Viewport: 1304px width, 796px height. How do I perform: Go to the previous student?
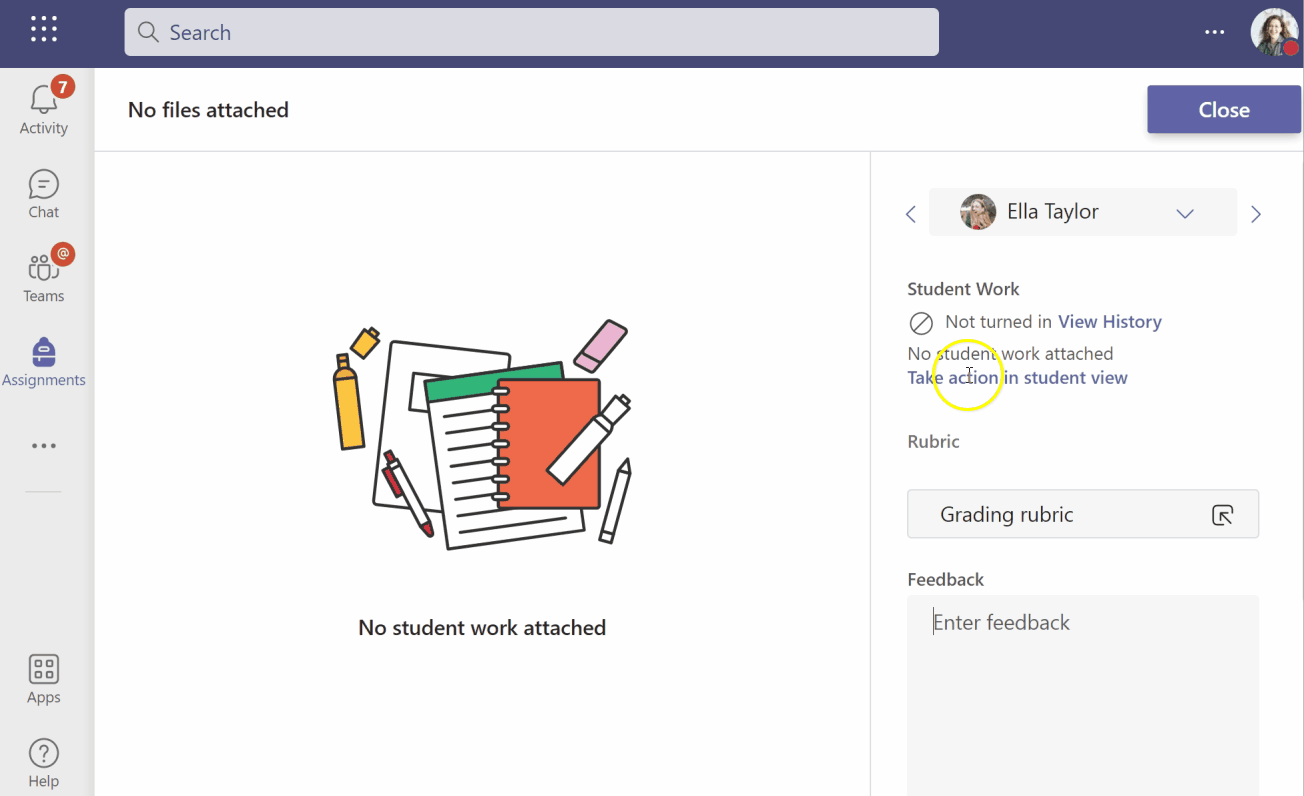[x=910, y=213]
